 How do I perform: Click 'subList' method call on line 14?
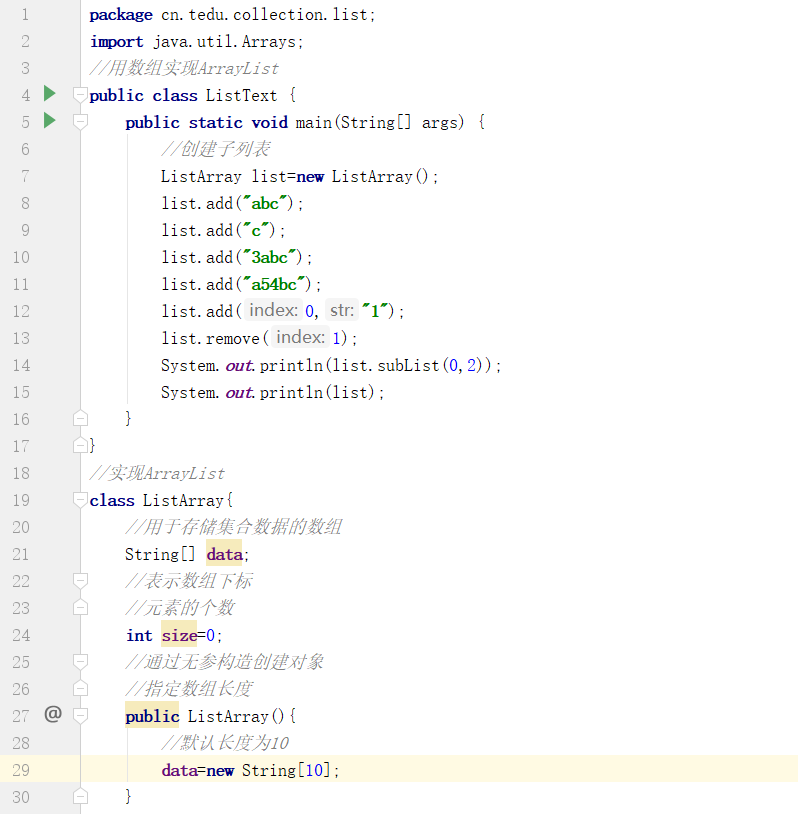coord(408,365)
